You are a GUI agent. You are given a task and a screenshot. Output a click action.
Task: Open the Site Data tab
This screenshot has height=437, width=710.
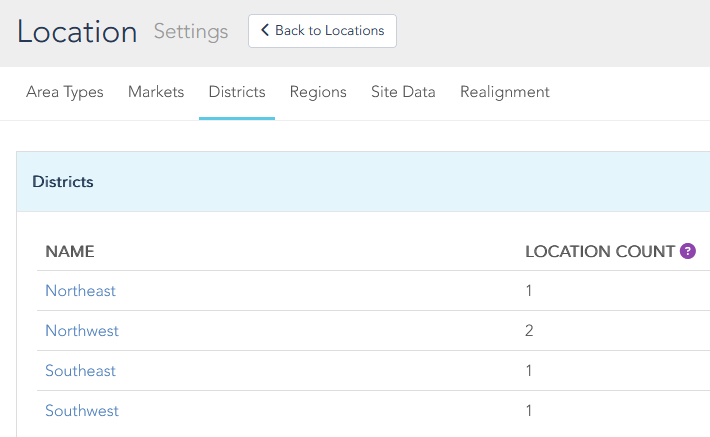click(x=403, y=92)
